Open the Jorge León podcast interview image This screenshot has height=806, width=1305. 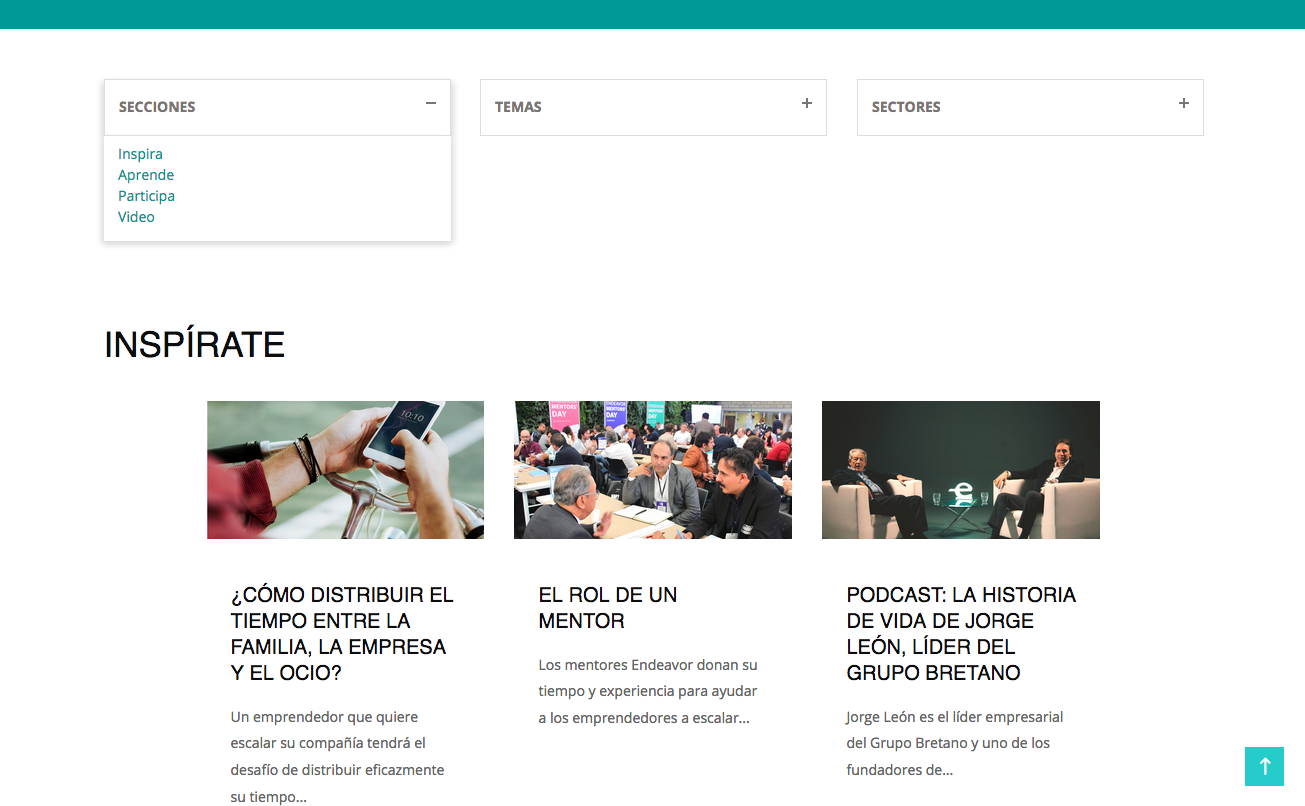tap(960, 470)
